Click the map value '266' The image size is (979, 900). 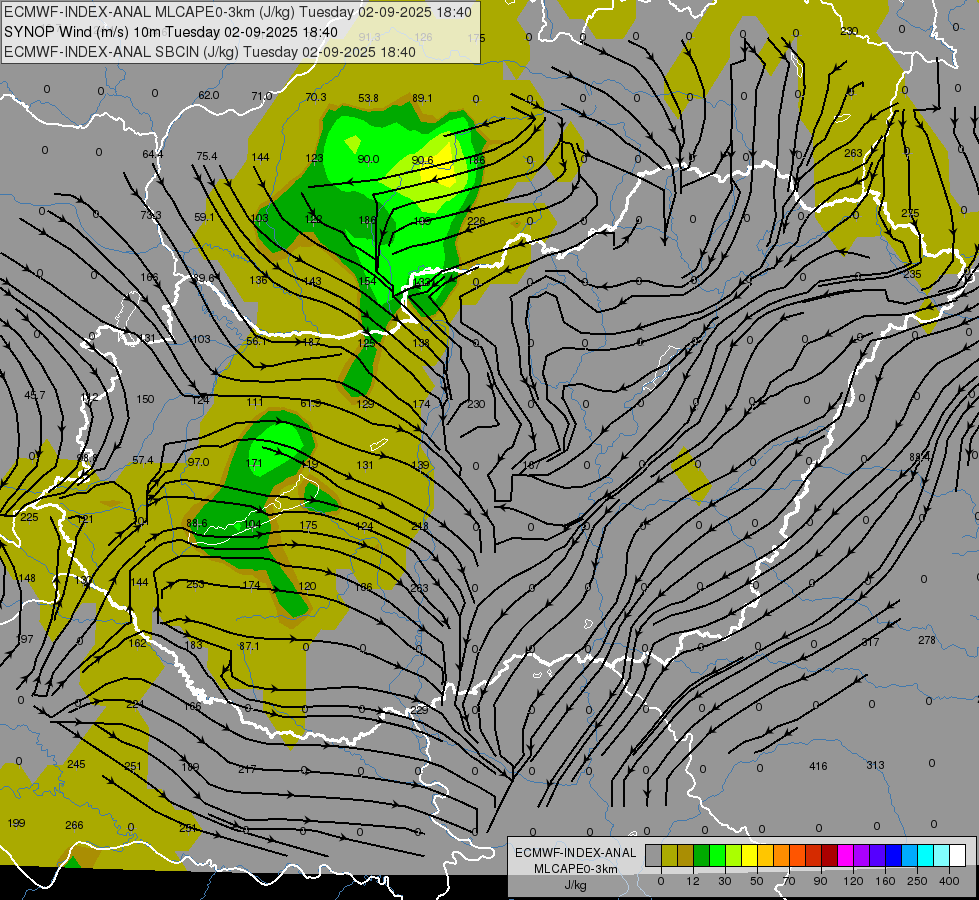[74, 825]
